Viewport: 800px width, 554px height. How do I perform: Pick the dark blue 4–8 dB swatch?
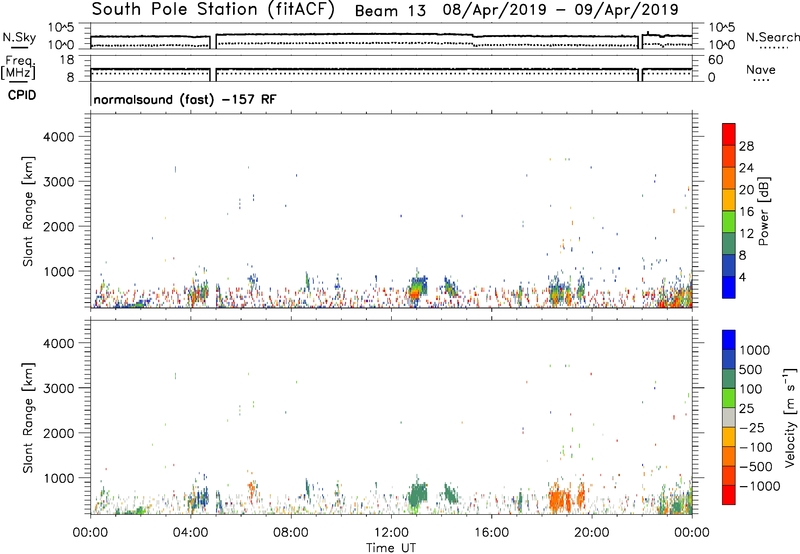(x=729, y=265)
